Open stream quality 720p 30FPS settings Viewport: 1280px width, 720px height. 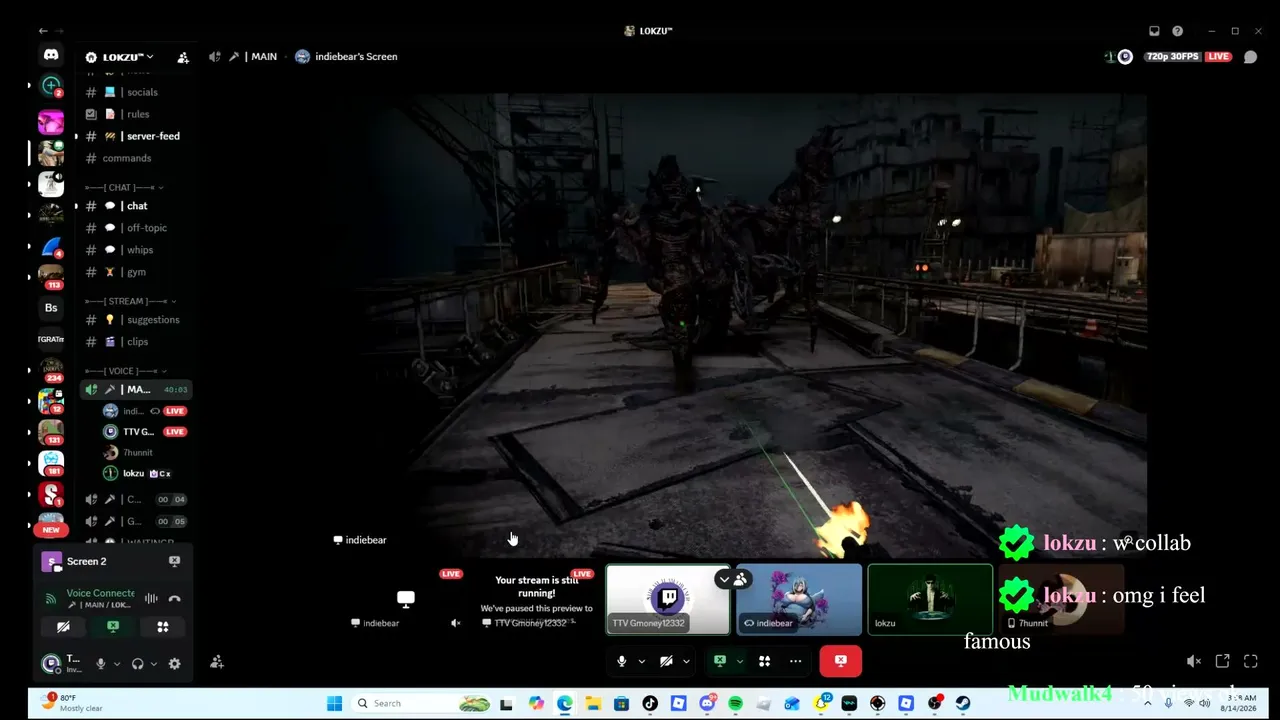point(1174,57)
